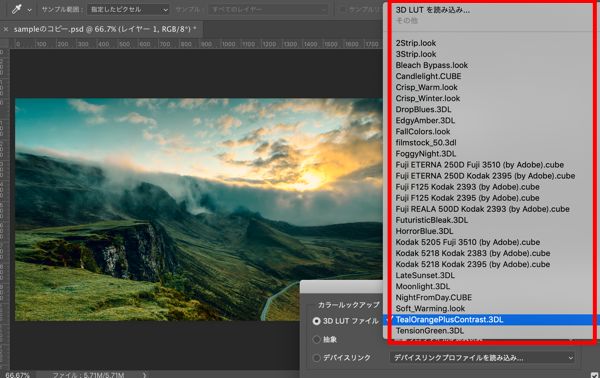Viewport: 600px width, 378px height.
Task: Select Fuji REALA 500D Kodak 2393 cube
Action: pyautogui.click(x=482, y=209)
